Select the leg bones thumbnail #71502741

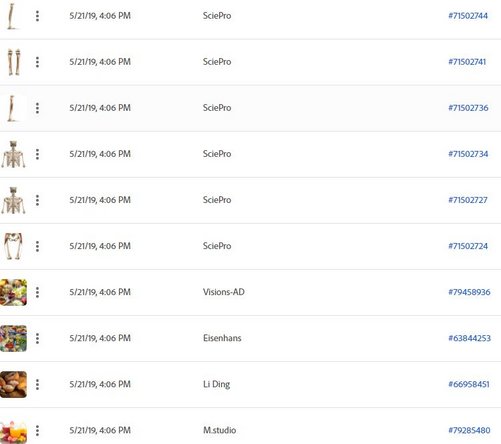14,62
